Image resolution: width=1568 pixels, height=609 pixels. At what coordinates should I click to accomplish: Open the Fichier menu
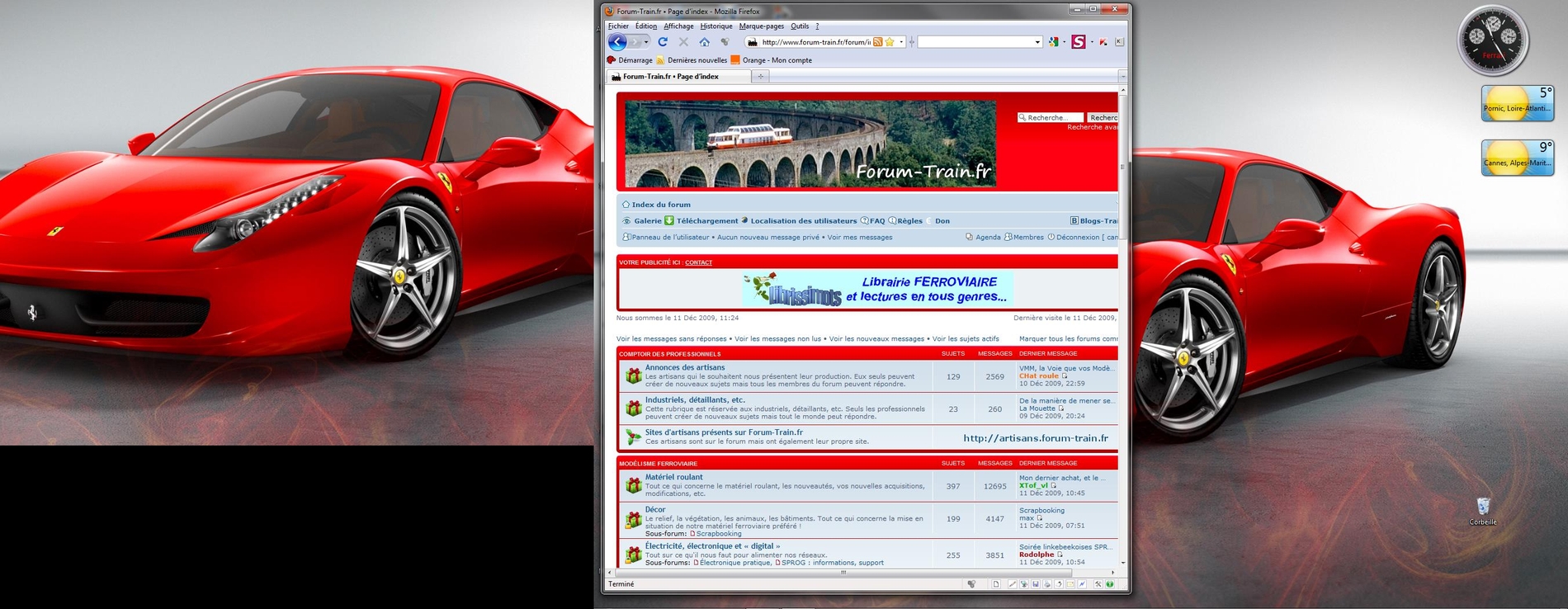coord(618,26)
